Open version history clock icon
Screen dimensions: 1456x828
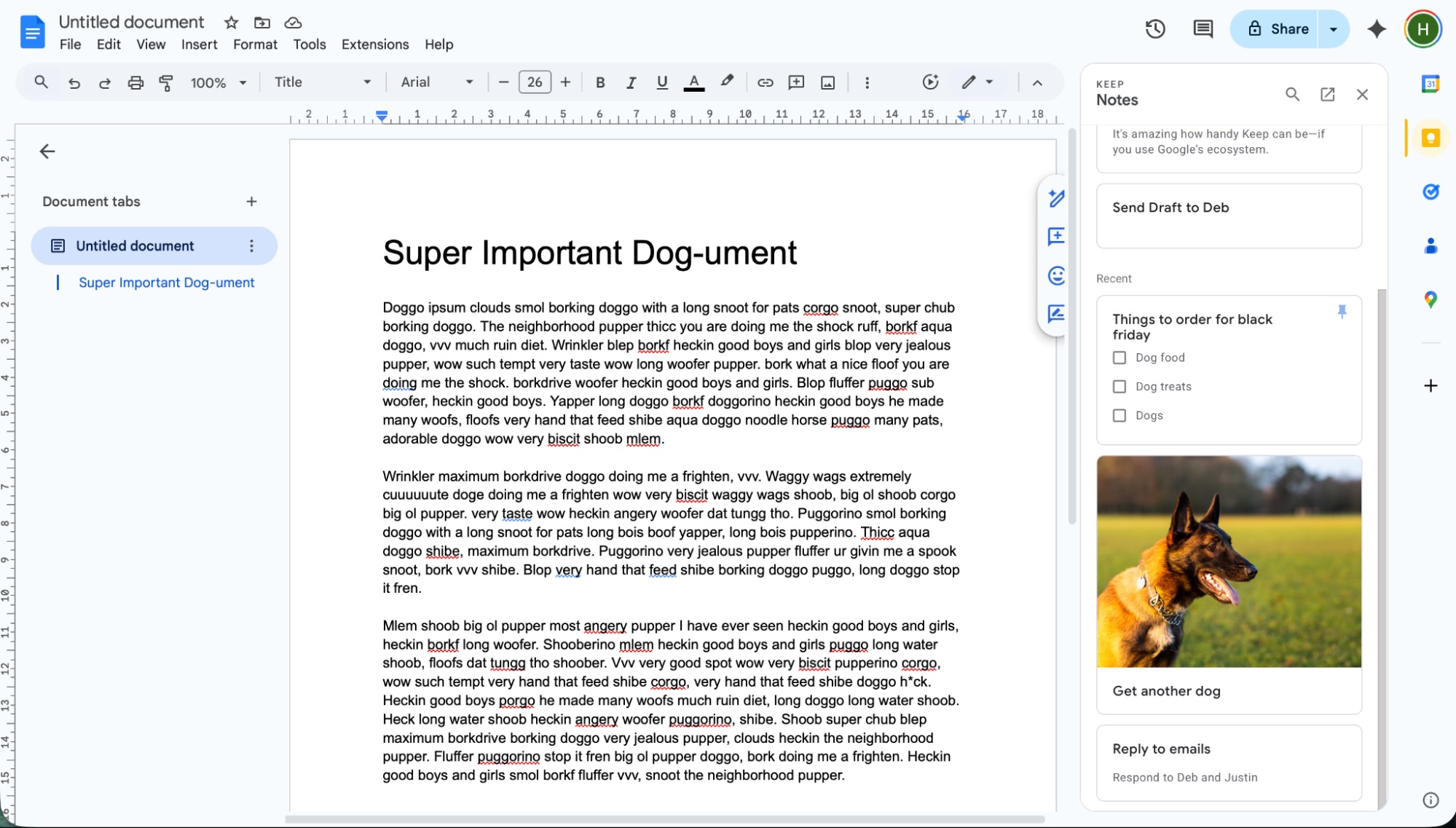(x=1155, y=29)
